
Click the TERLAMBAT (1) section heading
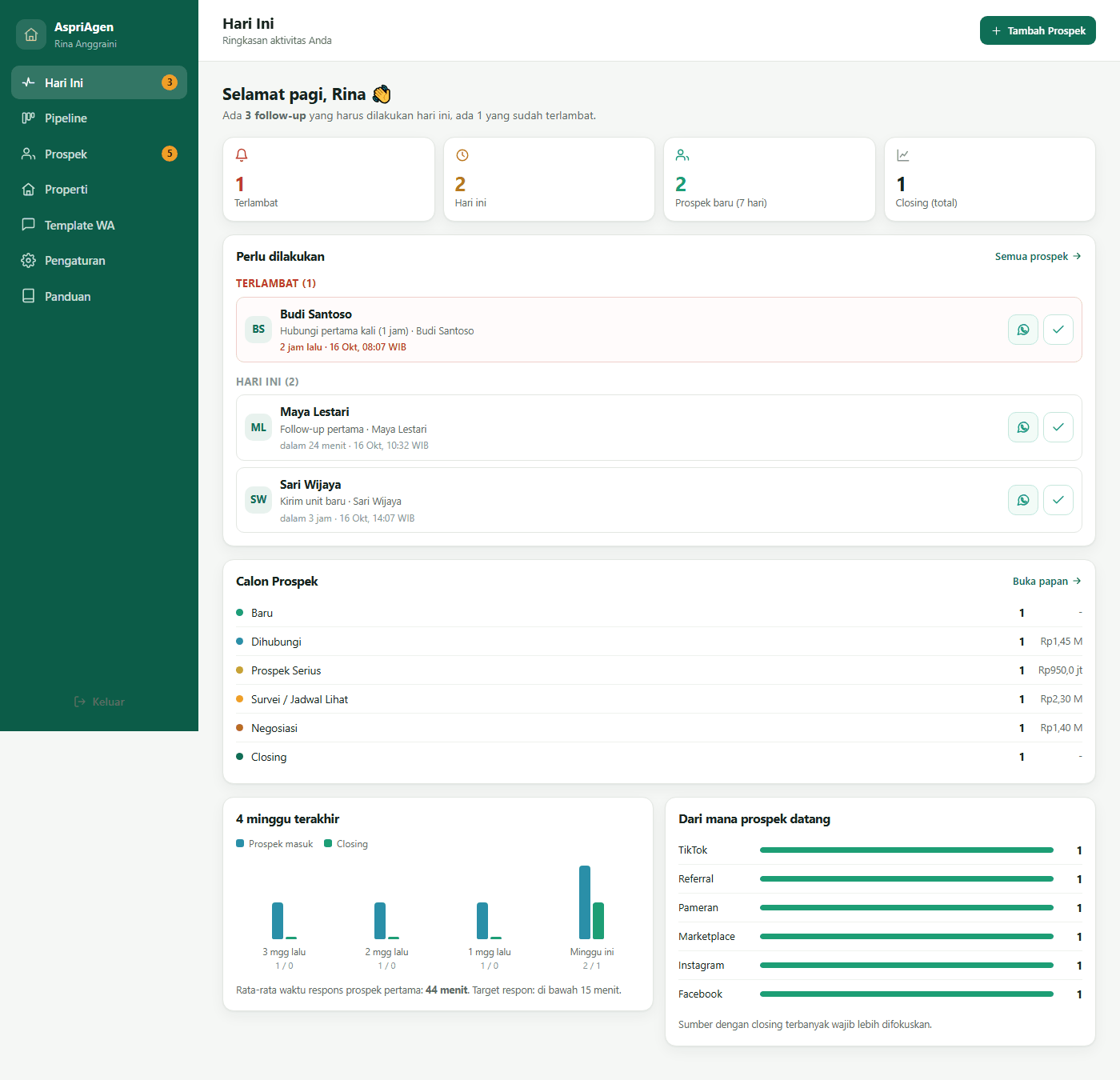(276, 283)
